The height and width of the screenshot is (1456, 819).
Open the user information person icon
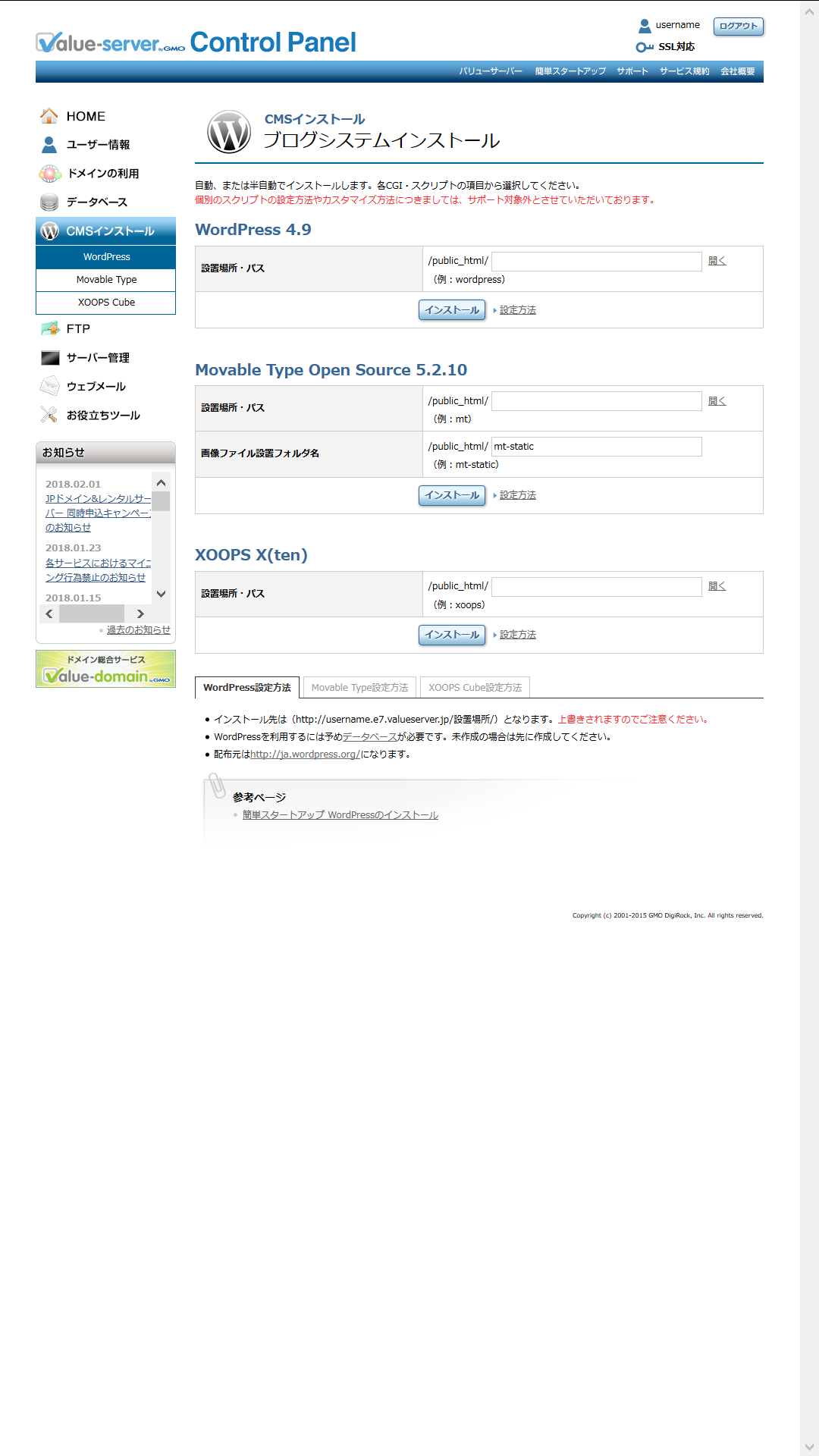(x=49, y=145)
